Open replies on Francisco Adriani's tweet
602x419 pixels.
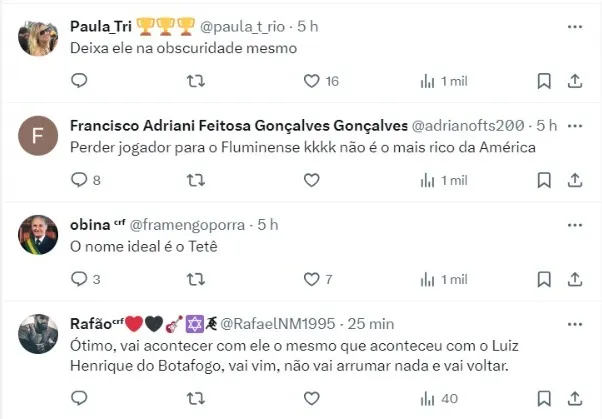pos(80,180)
